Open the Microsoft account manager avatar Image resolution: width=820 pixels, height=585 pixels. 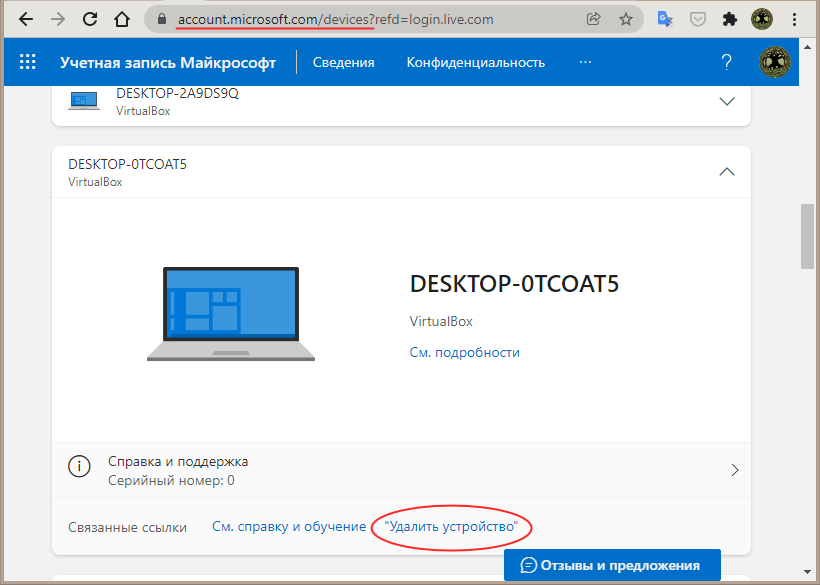pyautogui.click(x=775, y=62)
